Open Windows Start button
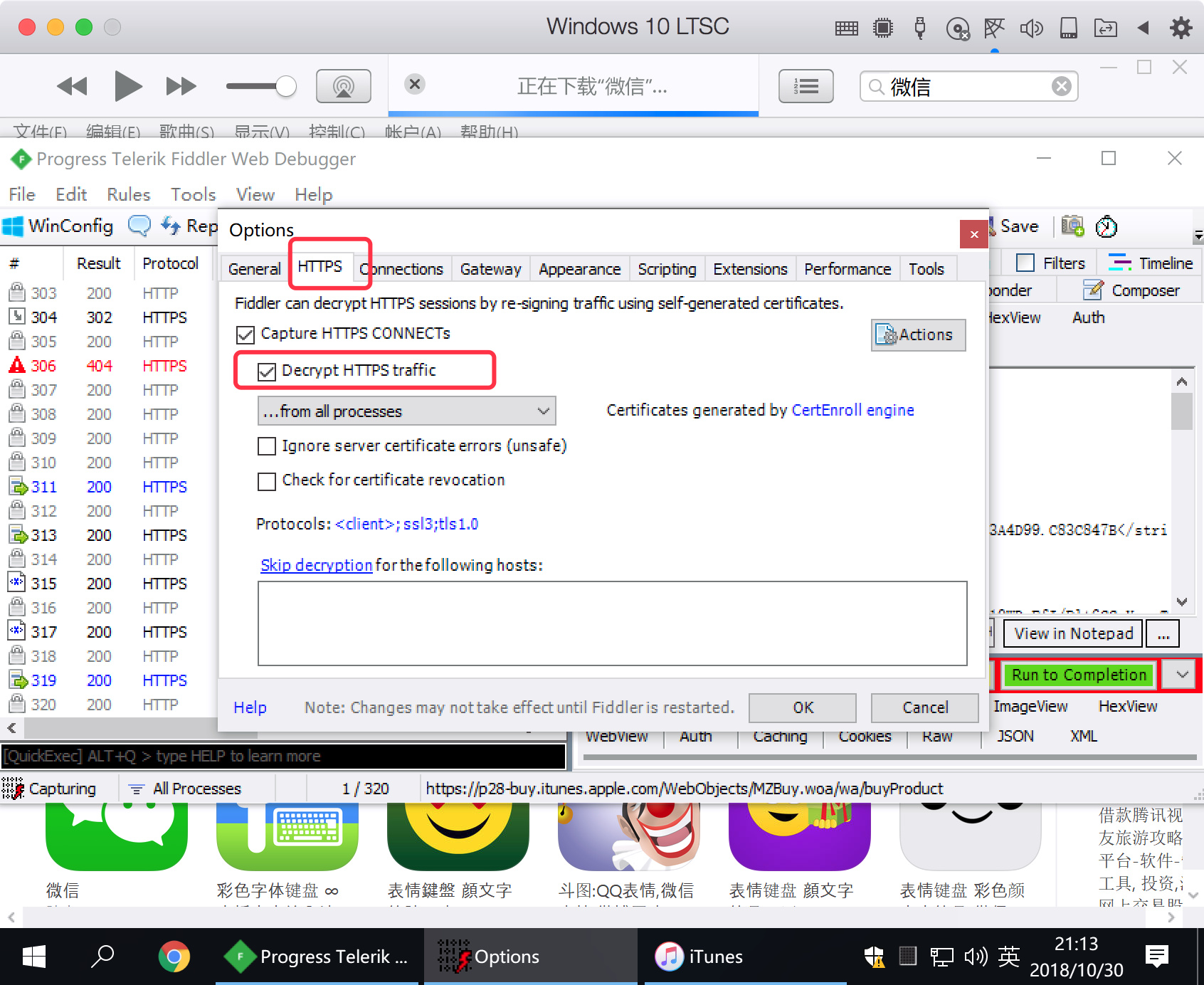 (34, 957)
